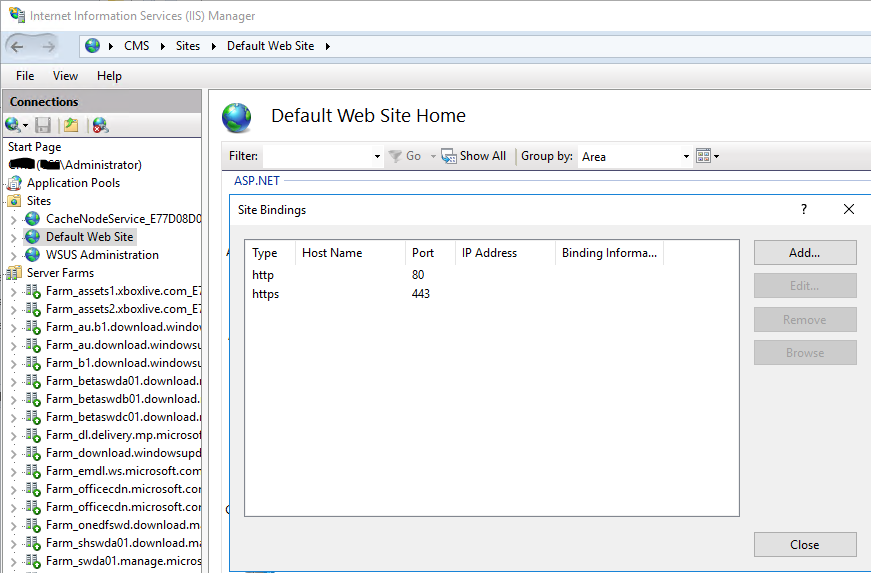This screenshot has height=573, width=871.
Task: Click the Binding Information column header
Action: point(610,253)
